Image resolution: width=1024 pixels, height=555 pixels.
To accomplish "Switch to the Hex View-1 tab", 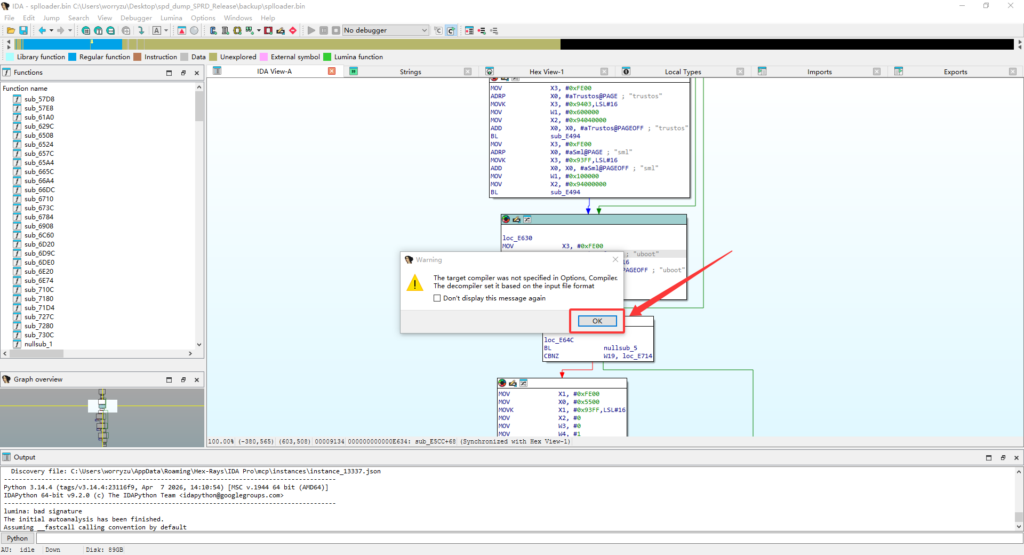I will pos(546,72).
